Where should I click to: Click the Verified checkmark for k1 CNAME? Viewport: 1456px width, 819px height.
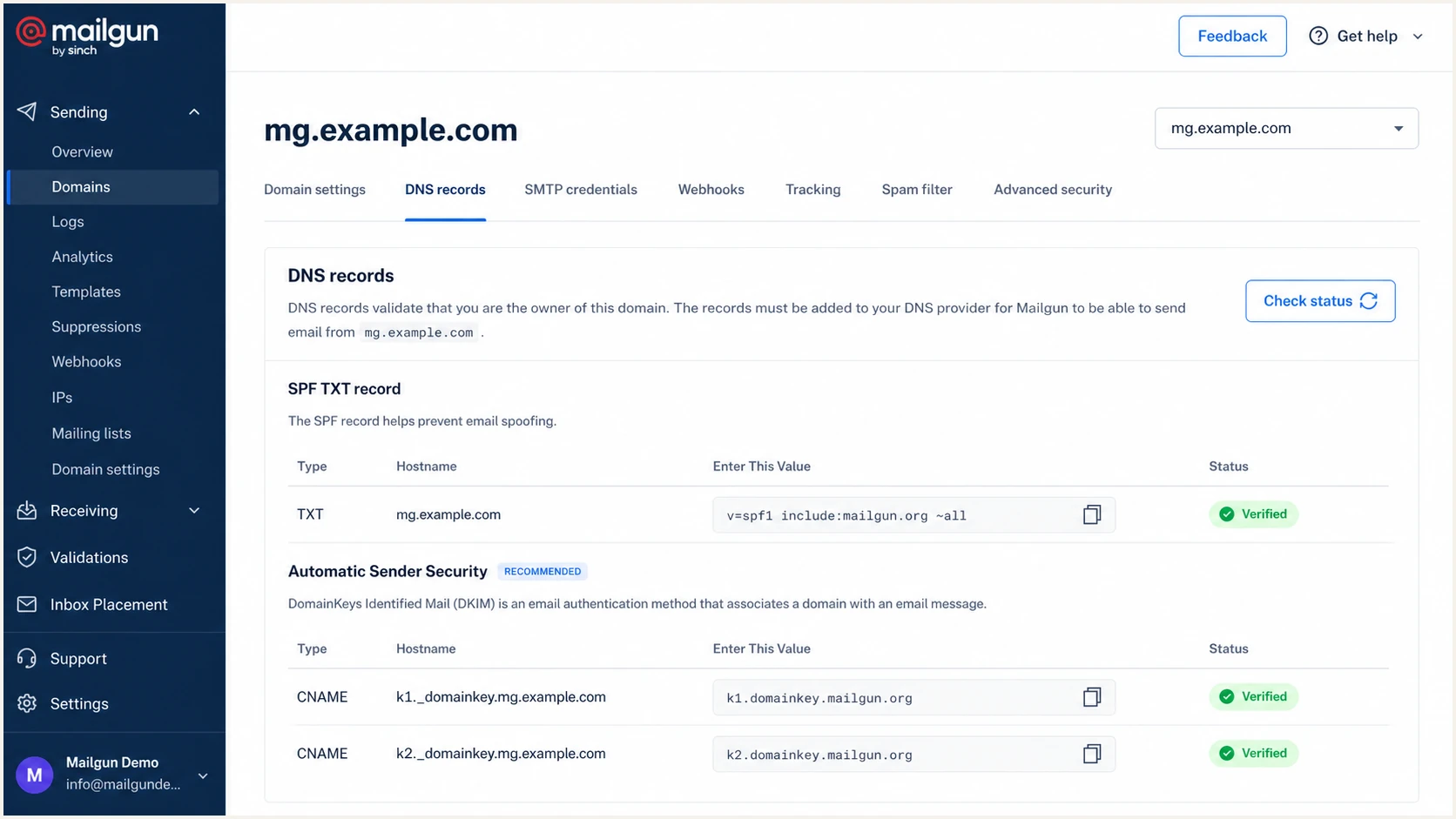1227,696
